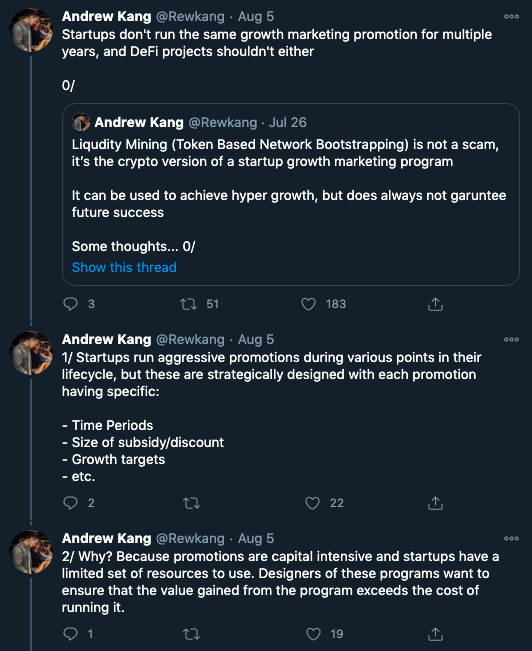Open more options on first tweet
532x651 pixels.
click(x=511, y=17)
